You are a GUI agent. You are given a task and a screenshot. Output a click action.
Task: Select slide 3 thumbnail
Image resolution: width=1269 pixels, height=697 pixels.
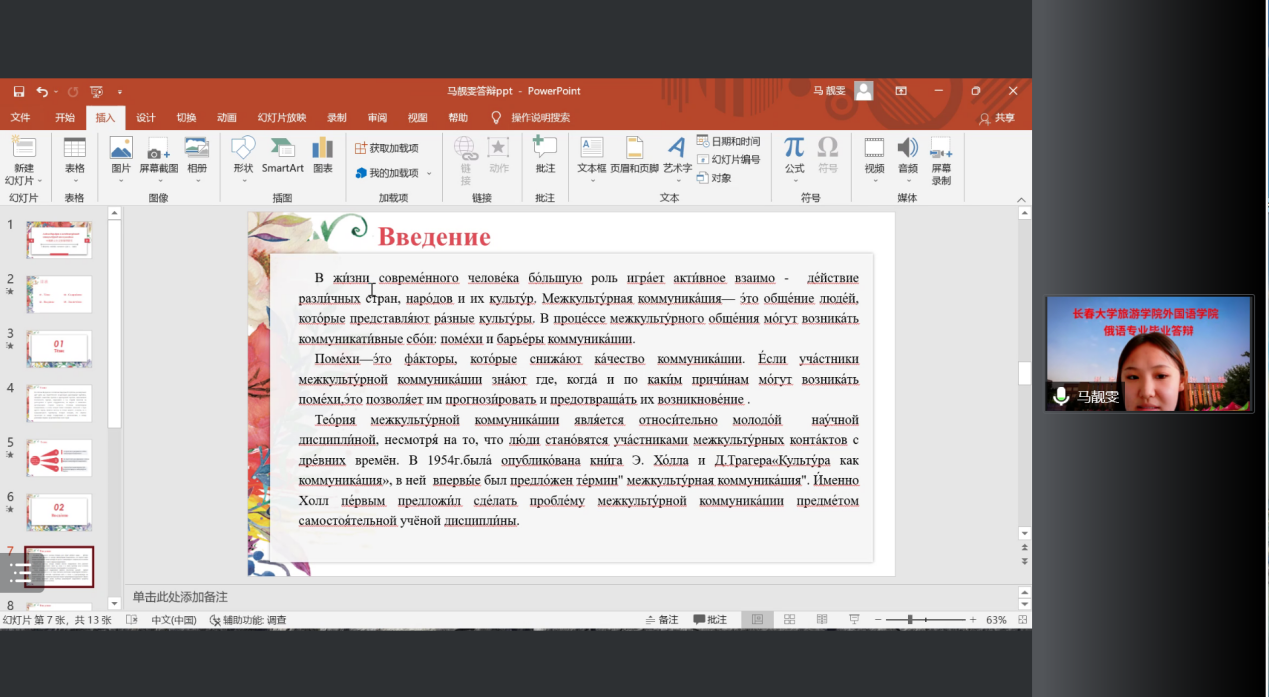pos(59,349)
